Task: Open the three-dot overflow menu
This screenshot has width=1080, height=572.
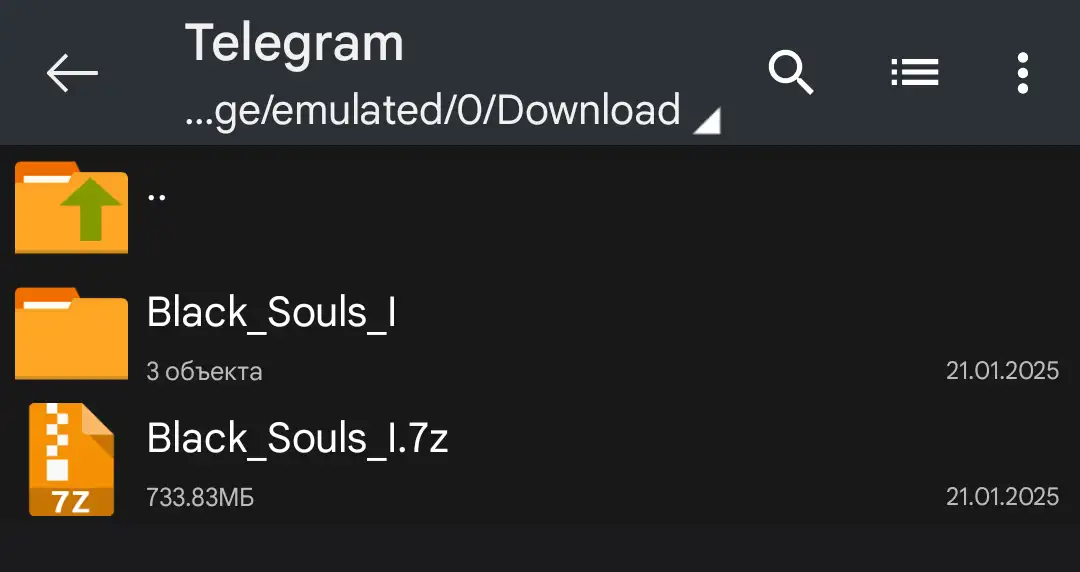Action: (1022, 73)
